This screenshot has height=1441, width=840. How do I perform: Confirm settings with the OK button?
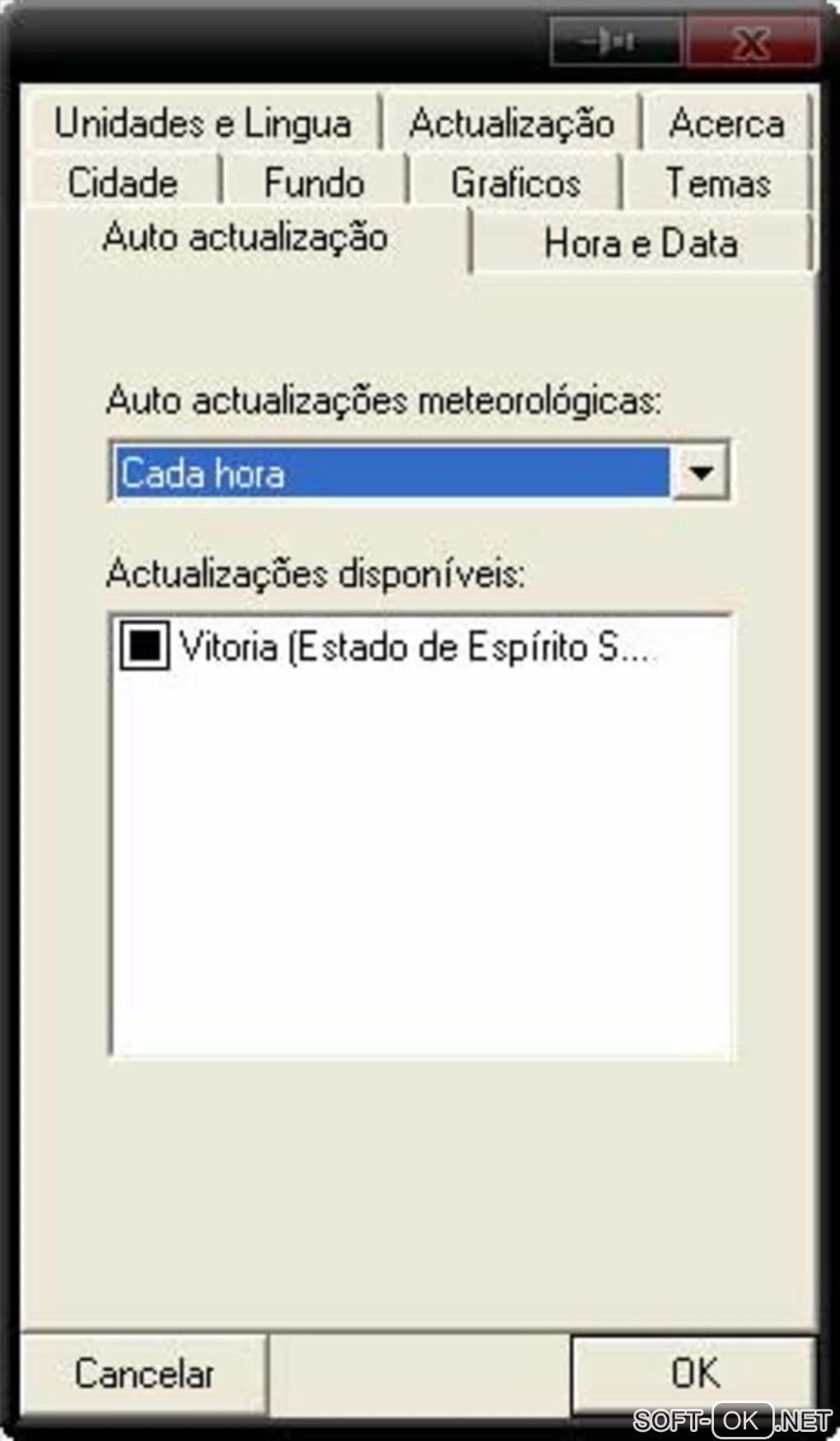point(694,1373)
